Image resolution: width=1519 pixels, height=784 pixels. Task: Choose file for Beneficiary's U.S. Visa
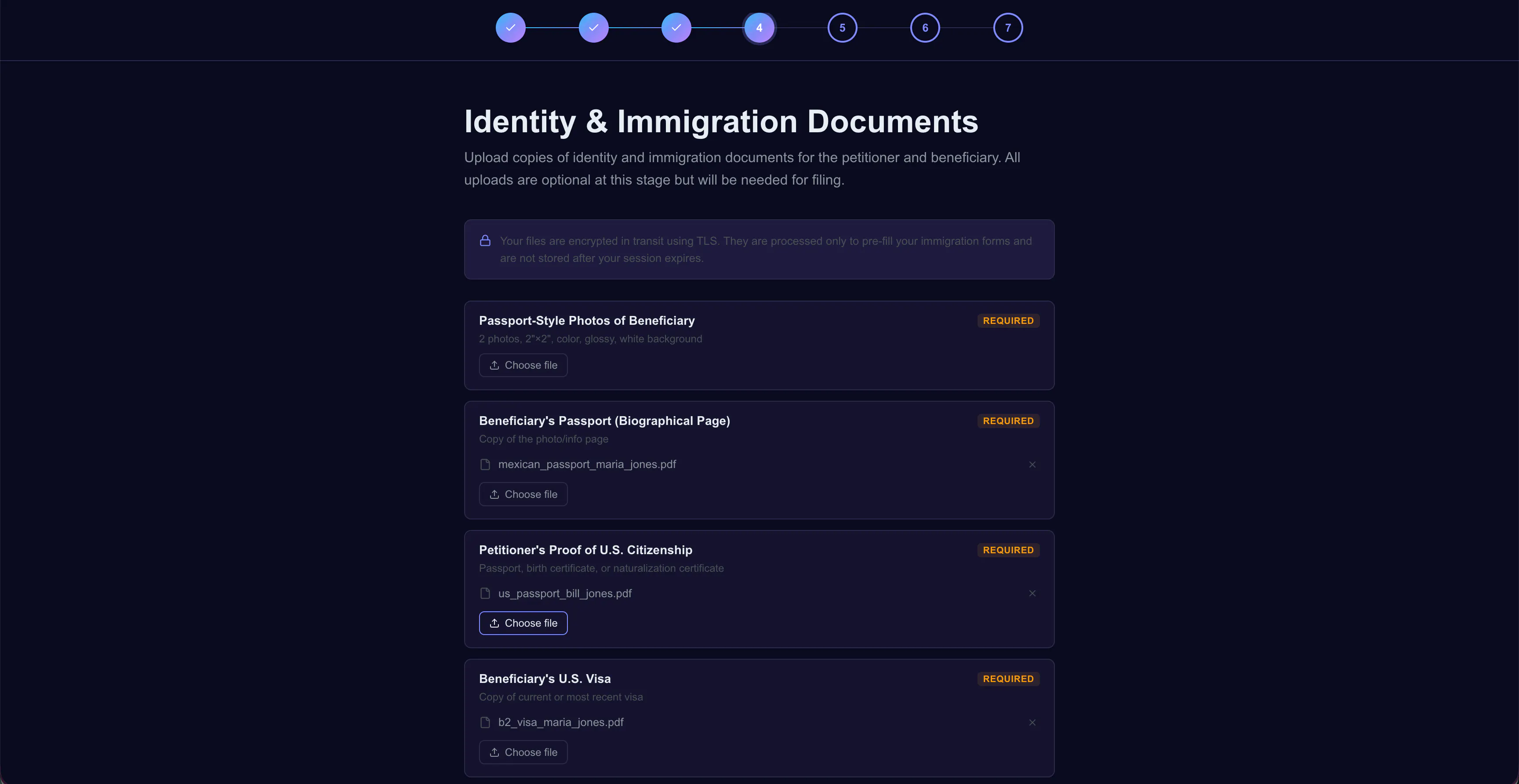(x=523, y=752)
